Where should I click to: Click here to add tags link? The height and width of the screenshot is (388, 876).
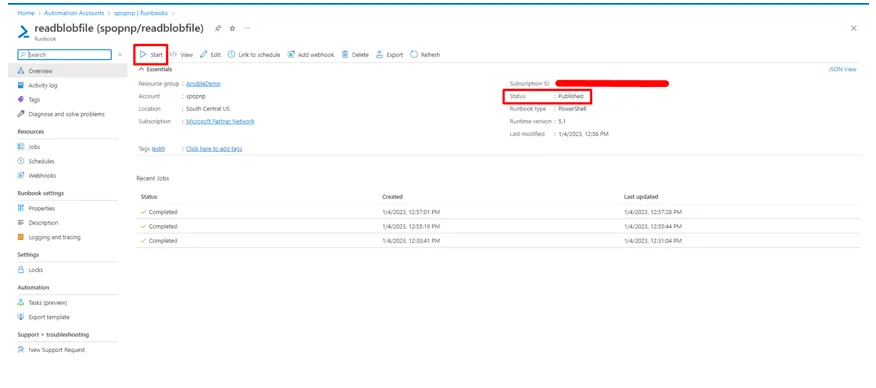tap(214, 149)
